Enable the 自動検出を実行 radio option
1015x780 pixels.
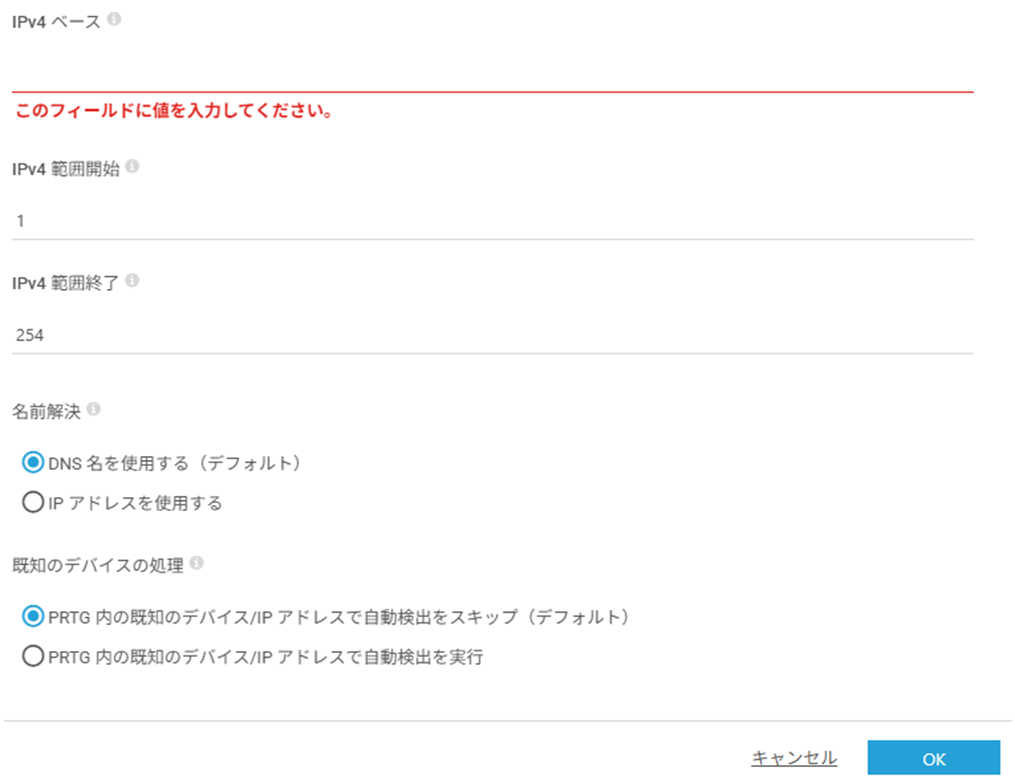coord(33,657)
